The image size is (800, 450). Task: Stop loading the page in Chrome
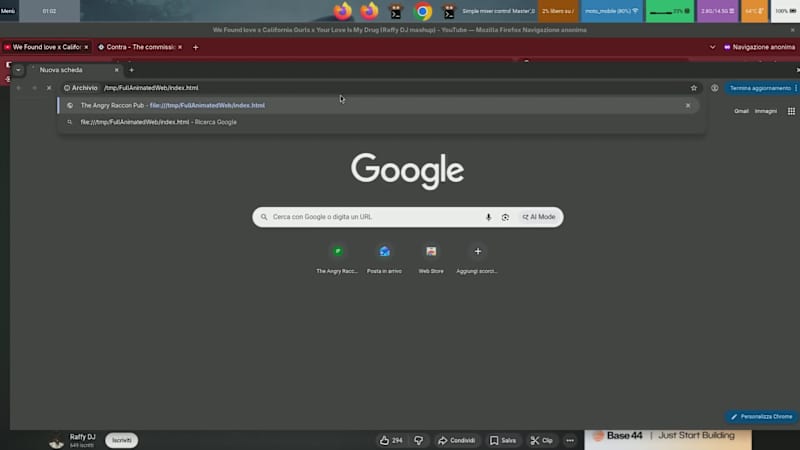click(49, 88)
